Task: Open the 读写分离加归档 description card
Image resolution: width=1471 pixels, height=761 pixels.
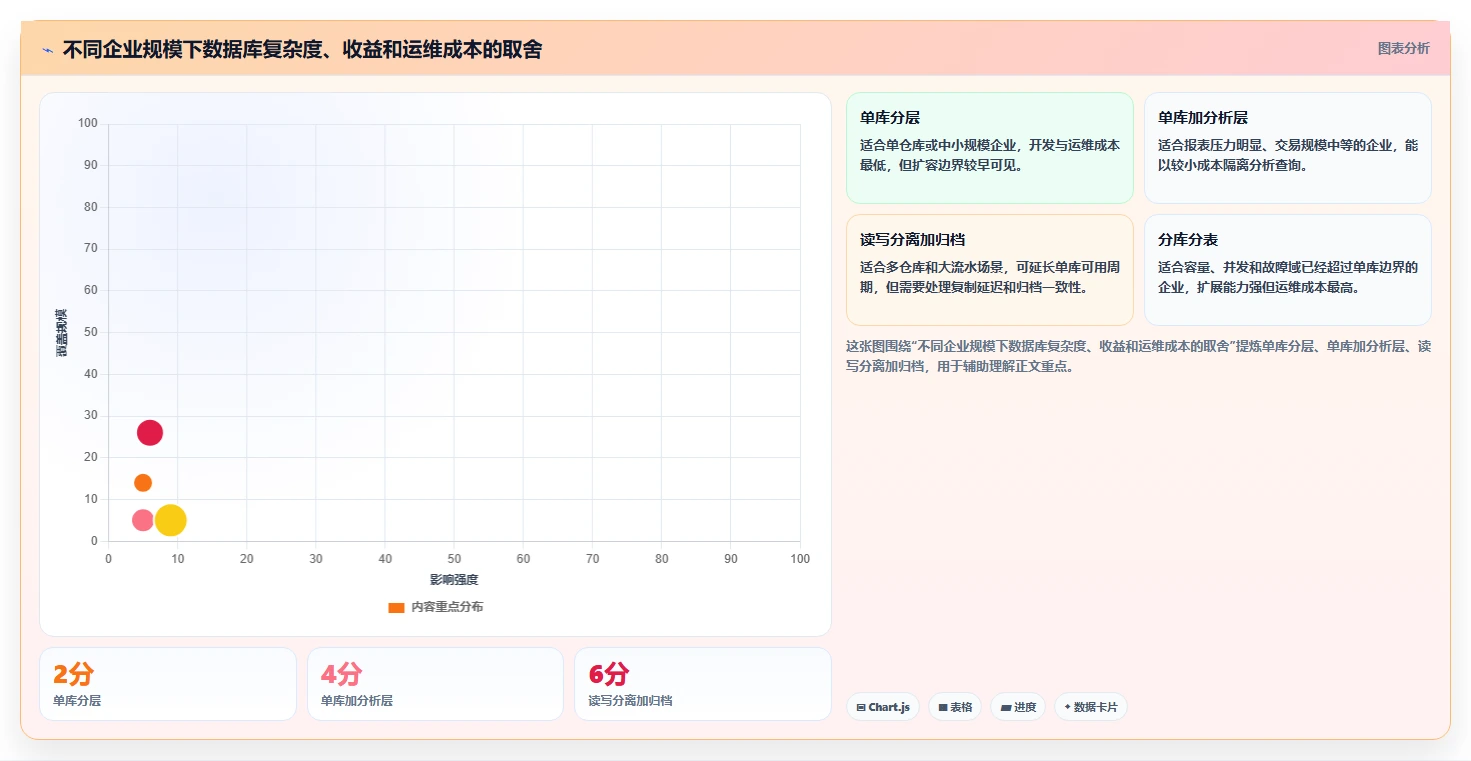Action: click(x=990, y=270)
